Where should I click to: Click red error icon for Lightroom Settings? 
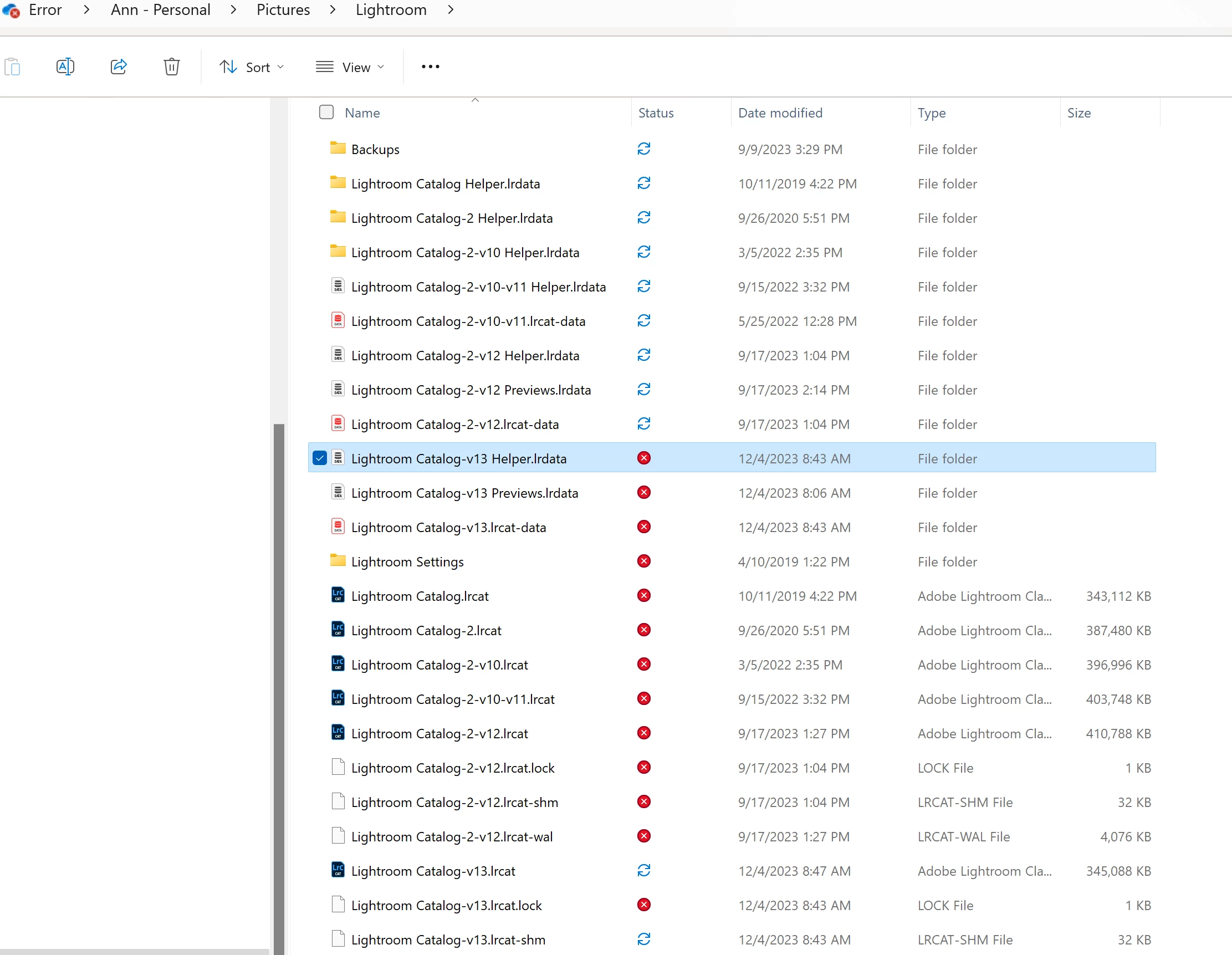643,561
